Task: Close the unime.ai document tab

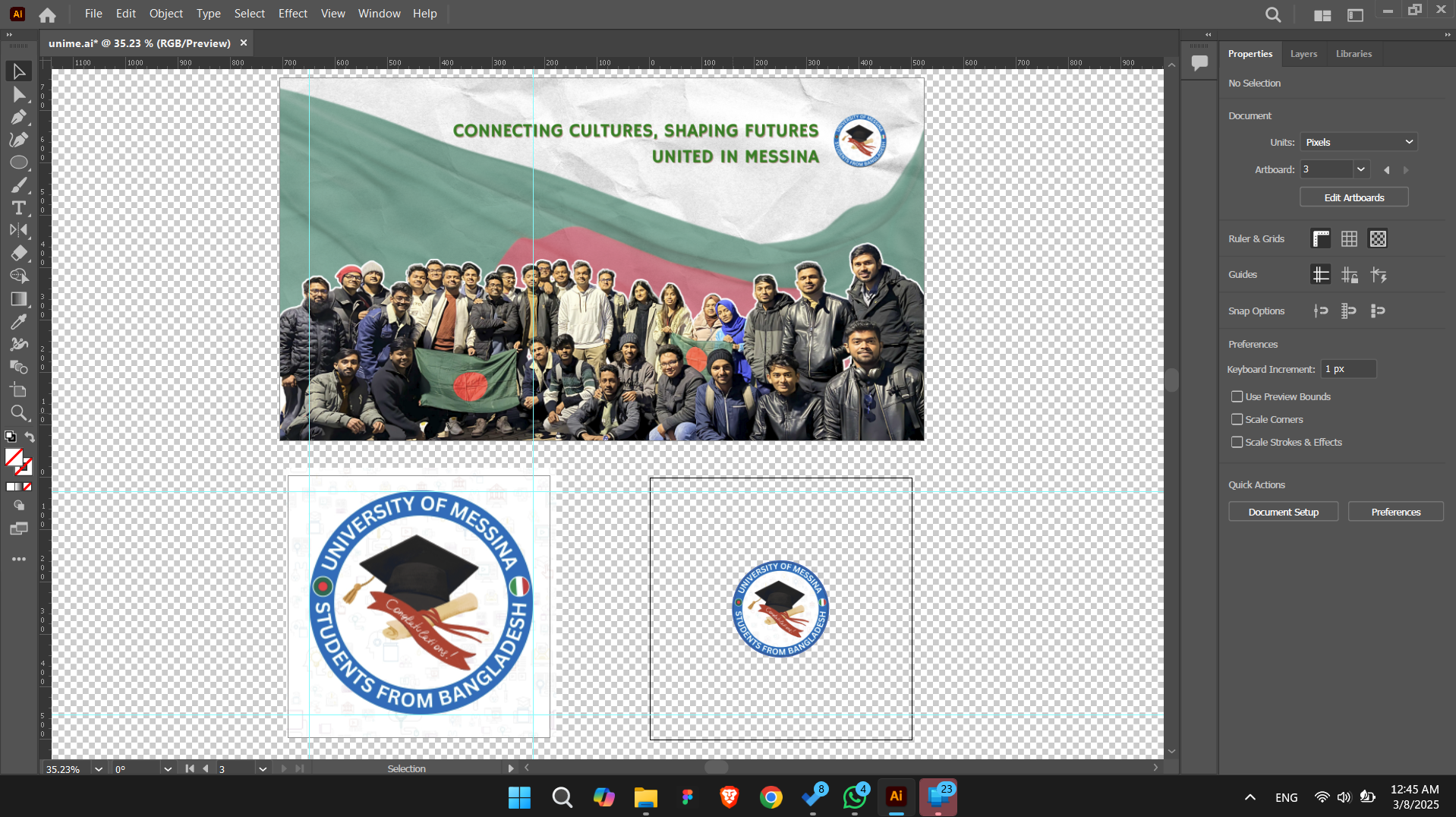Action: 244,43
